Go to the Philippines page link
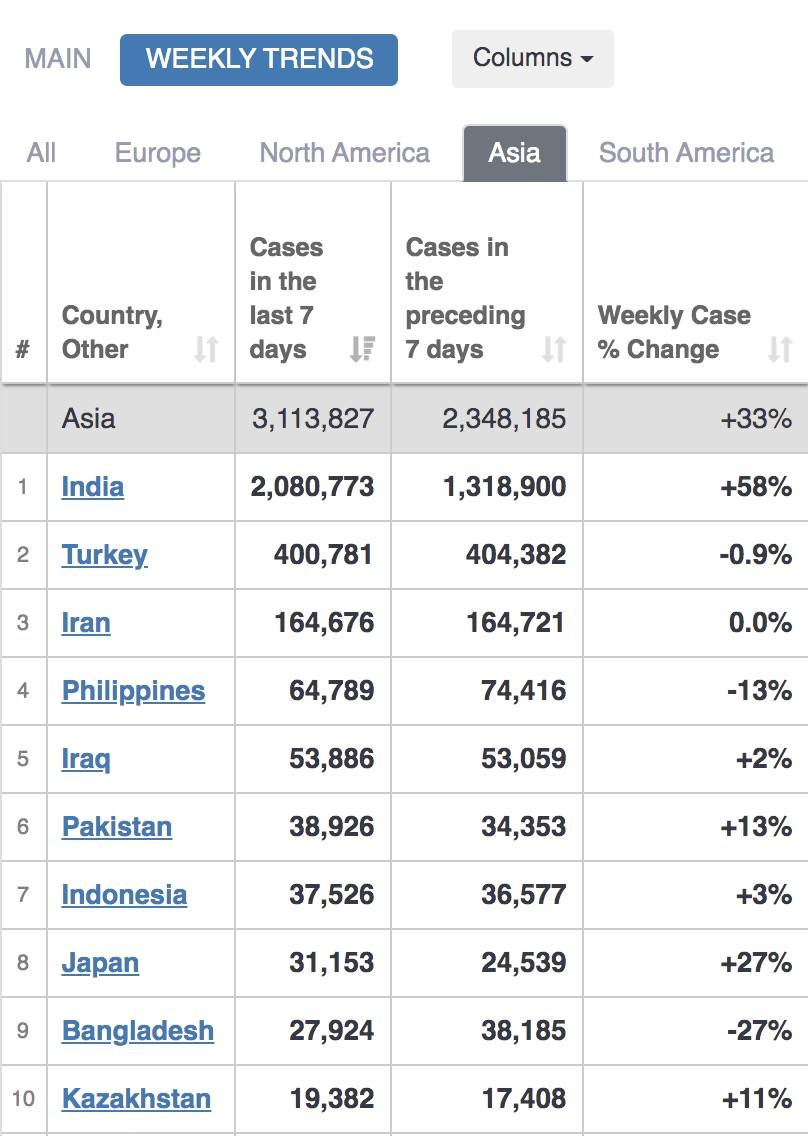This screenshot has width=808, height=1136. coord(133,691)
